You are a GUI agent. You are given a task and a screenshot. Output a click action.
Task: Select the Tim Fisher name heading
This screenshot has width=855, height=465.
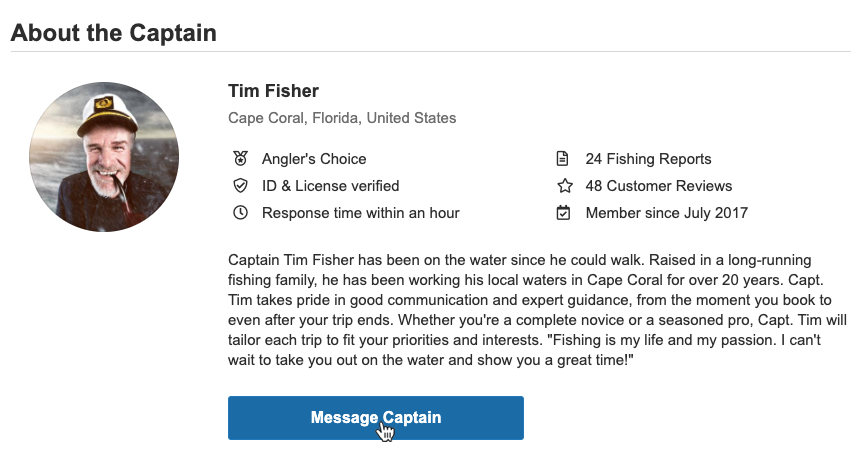click(x=273, y=91)
